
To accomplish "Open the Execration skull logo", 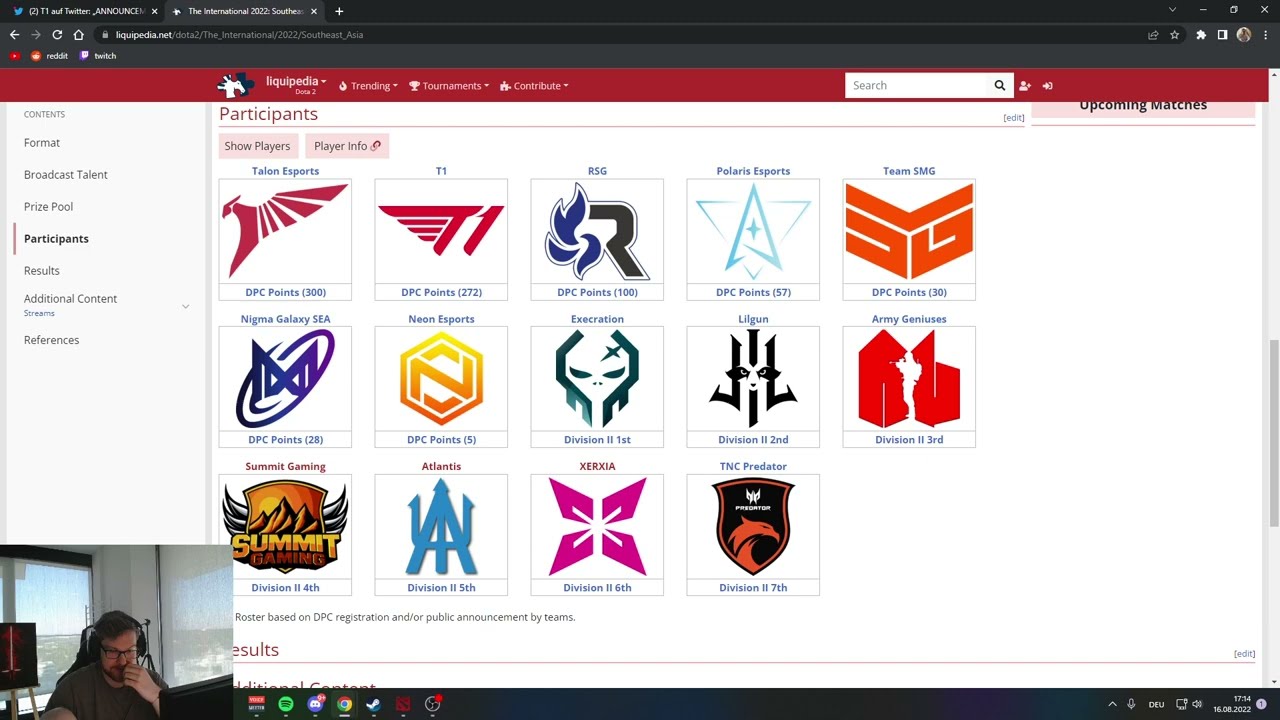I will [597, 379].
